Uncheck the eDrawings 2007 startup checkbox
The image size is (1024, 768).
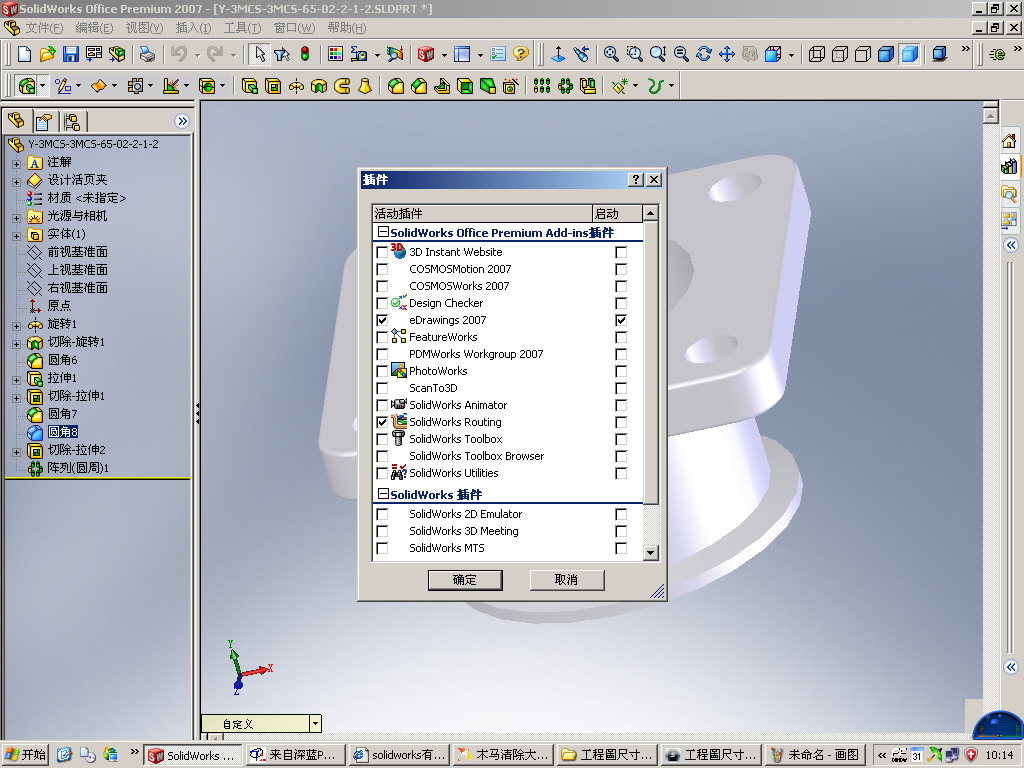coord(621,320)
